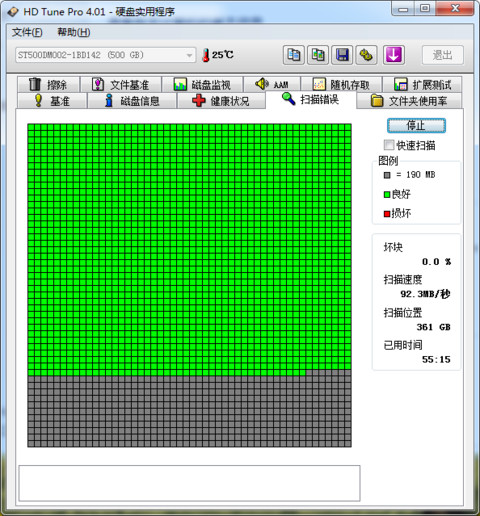Click the 停止 stop scan button
The image size is (480, 516).
click(x=416, y=126)
